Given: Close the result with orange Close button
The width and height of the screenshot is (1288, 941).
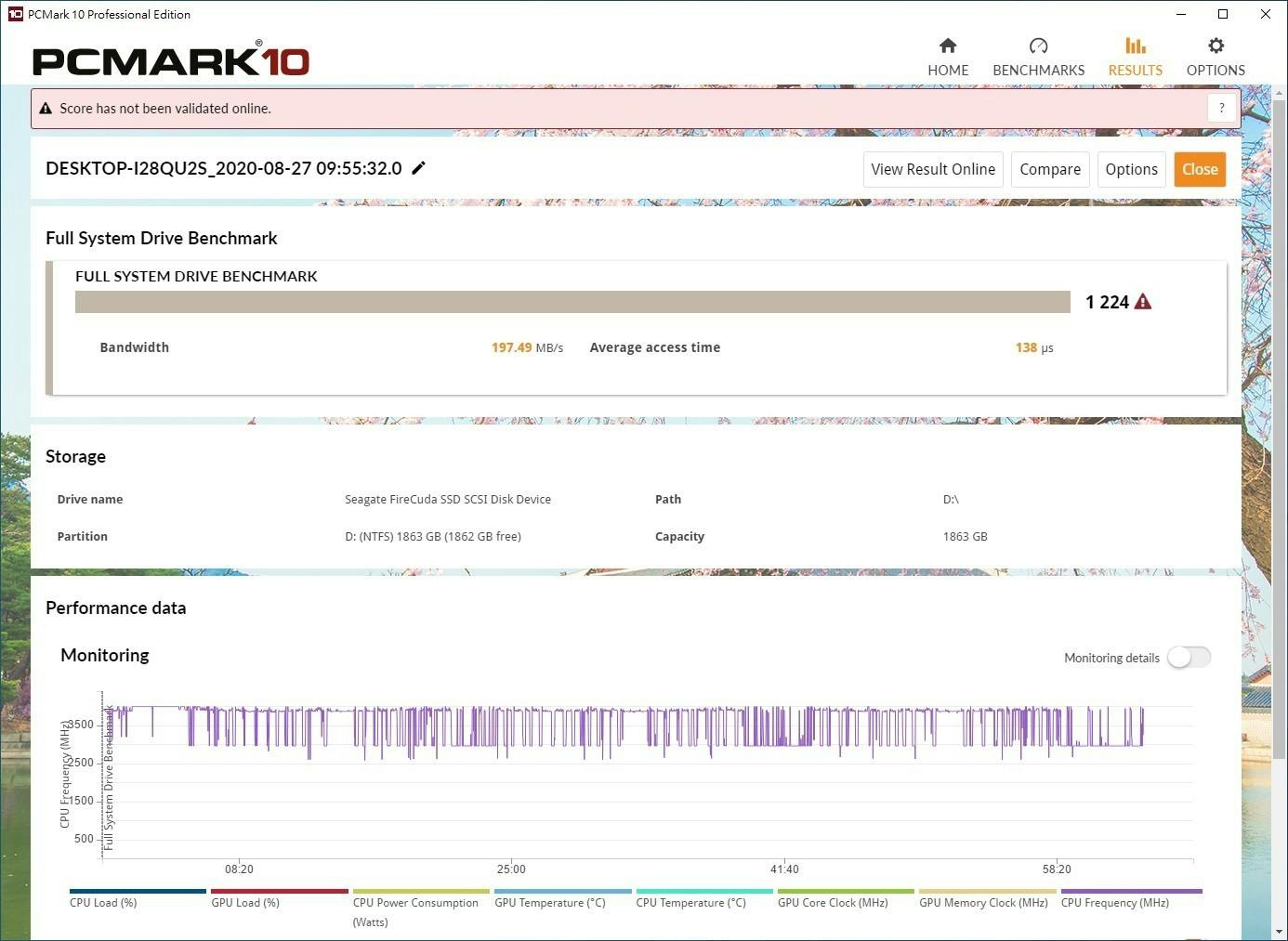Looking at the screenshot, I should [x=1200, y=169].
